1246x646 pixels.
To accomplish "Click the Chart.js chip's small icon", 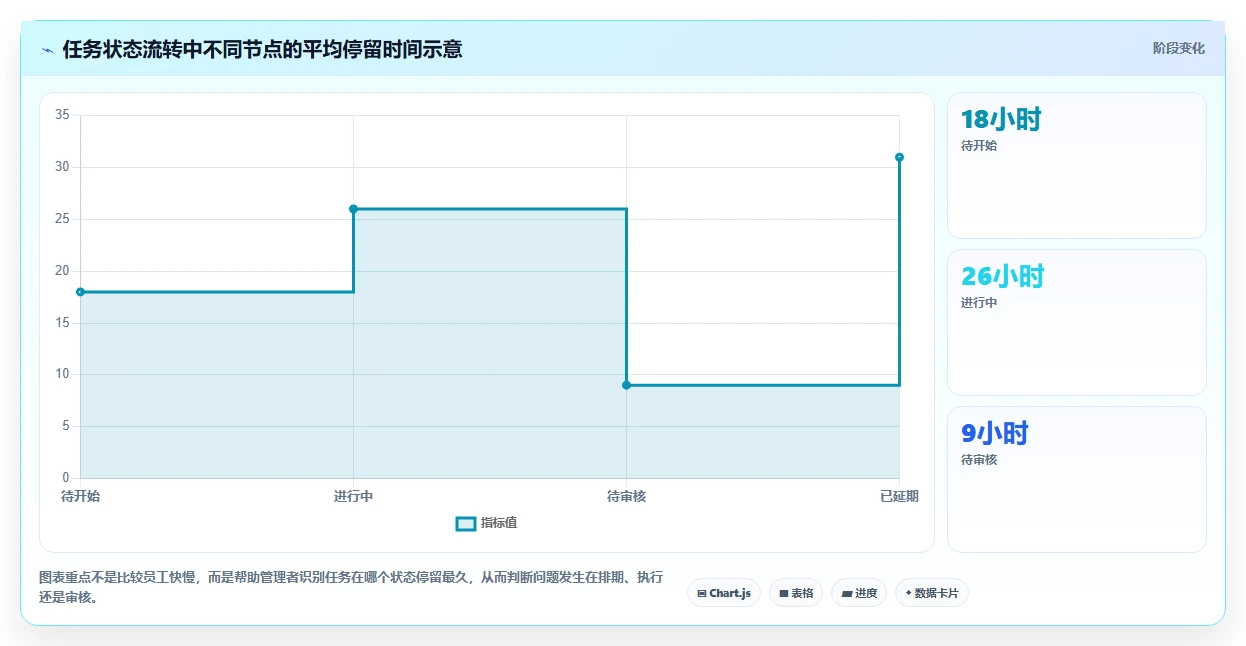I will click(702, 594).
